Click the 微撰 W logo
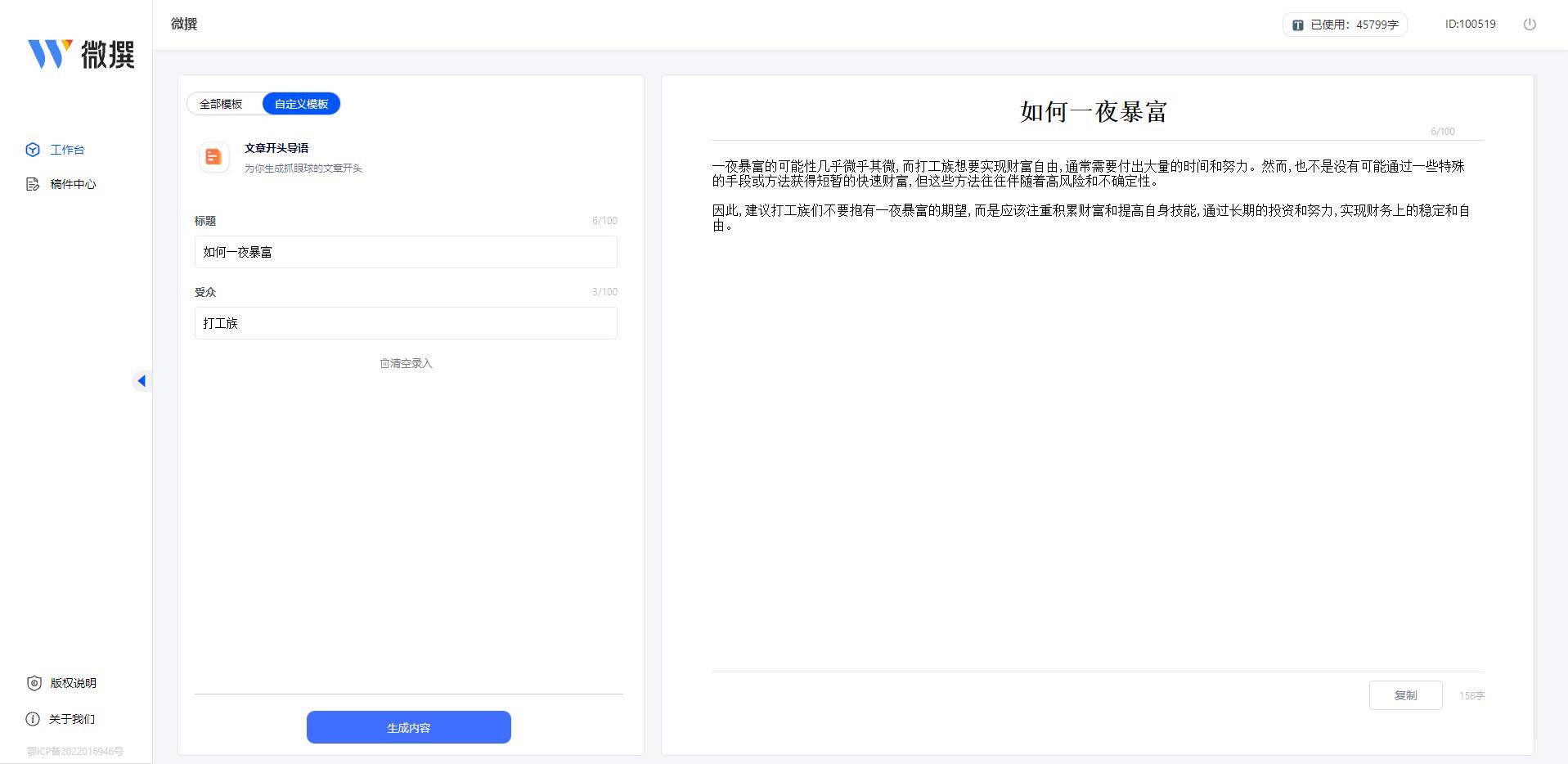This screenshot has height=764, width=1568. [x=52, y=55]
